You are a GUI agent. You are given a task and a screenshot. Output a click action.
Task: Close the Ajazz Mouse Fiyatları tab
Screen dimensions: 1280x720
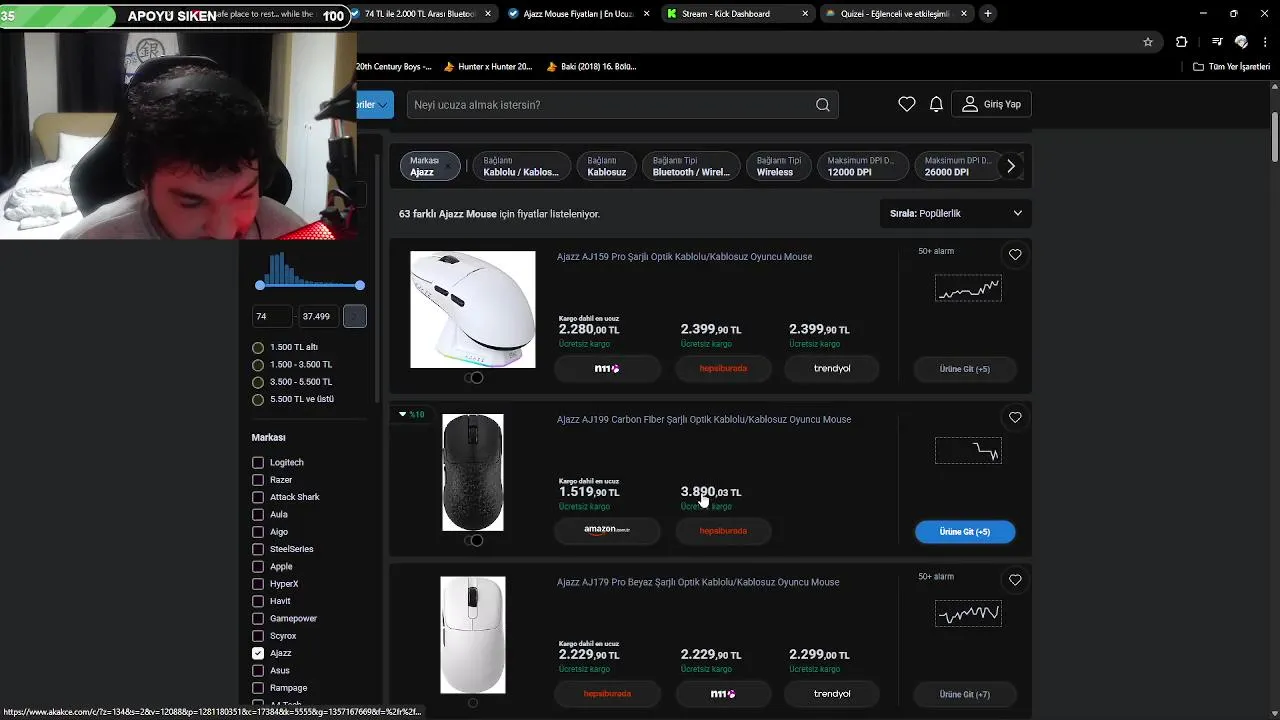[x=645, y=14]
